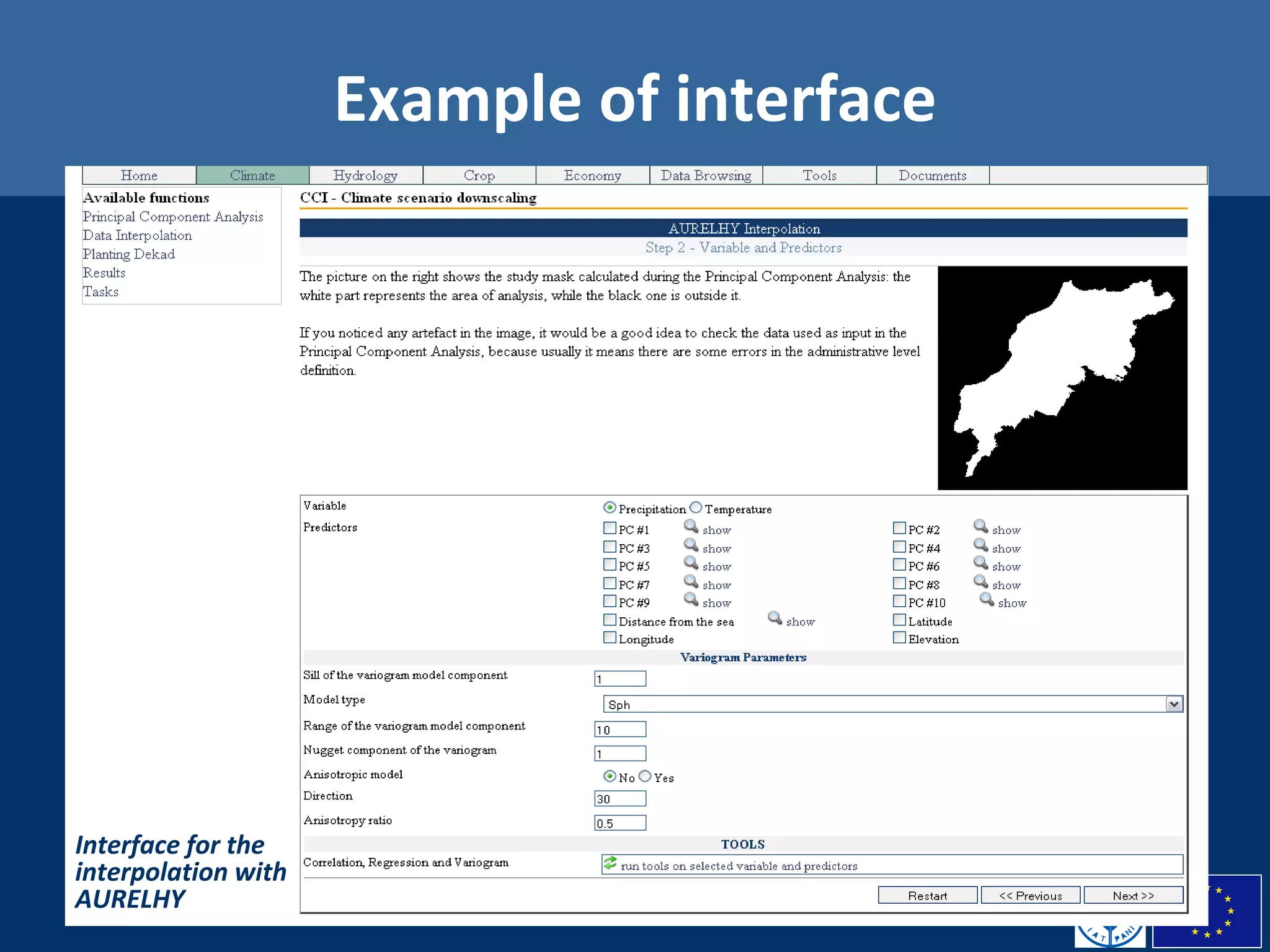Viewport: 1270px width, 952px height.
Task: Open the Crop tab
Action: coord(479,175)
